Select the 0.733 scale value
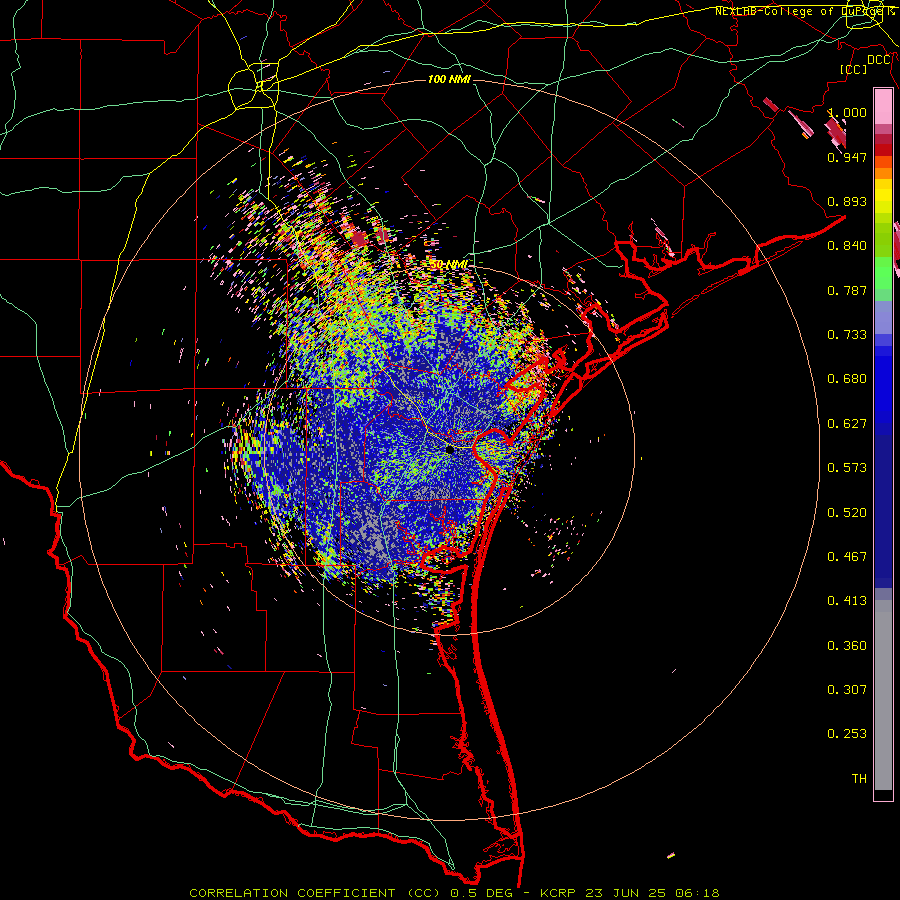This screenshot has height=900, width=900. [847, 335]
